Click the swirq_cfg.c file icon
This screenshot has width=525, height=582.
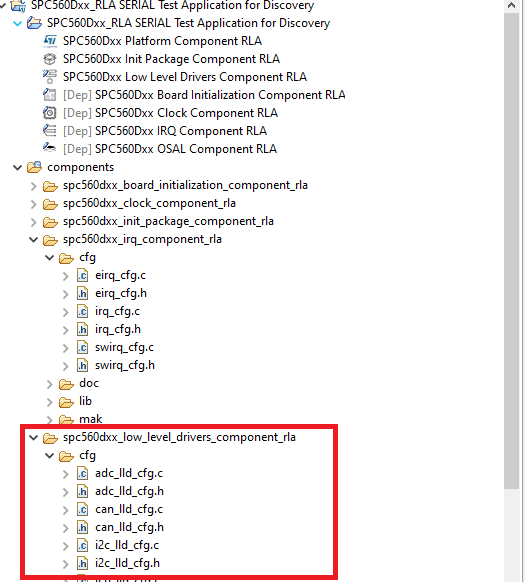pos(82,347)
